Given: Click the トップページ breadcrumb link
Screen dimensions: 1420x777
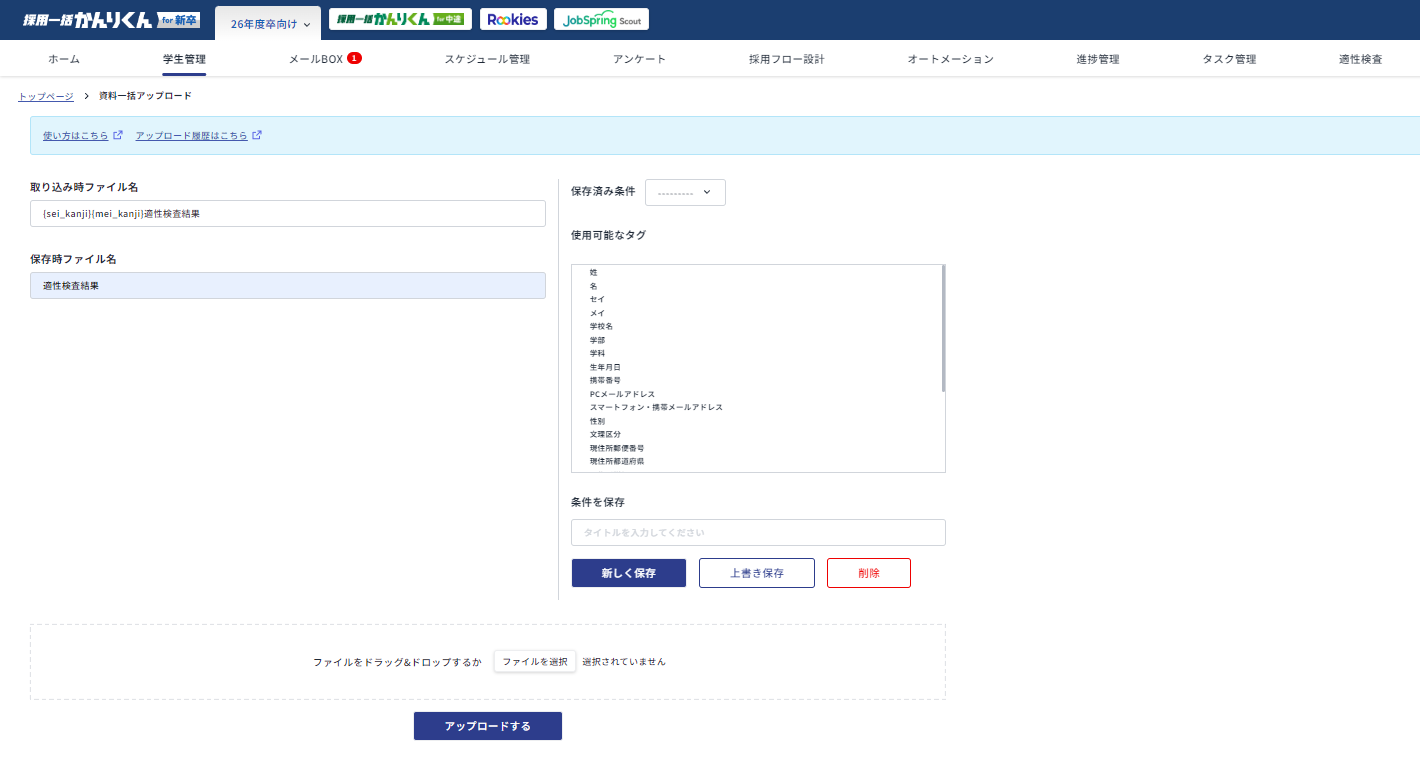Looking at the screenshot, I should [x=46, y=96].
